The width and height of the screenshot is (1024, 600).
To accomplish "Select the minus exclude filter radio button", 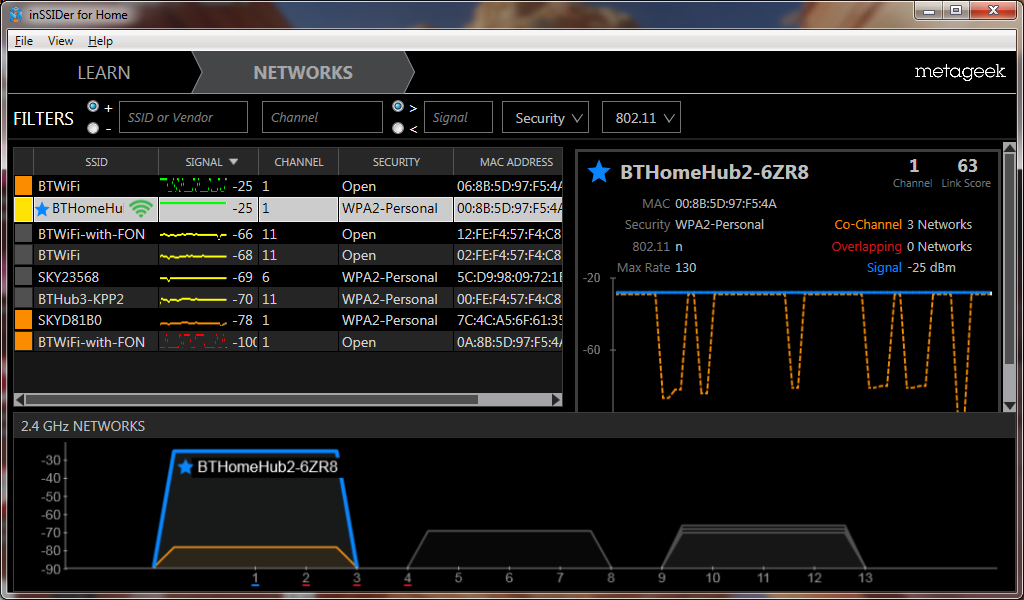I will (93, 128).
